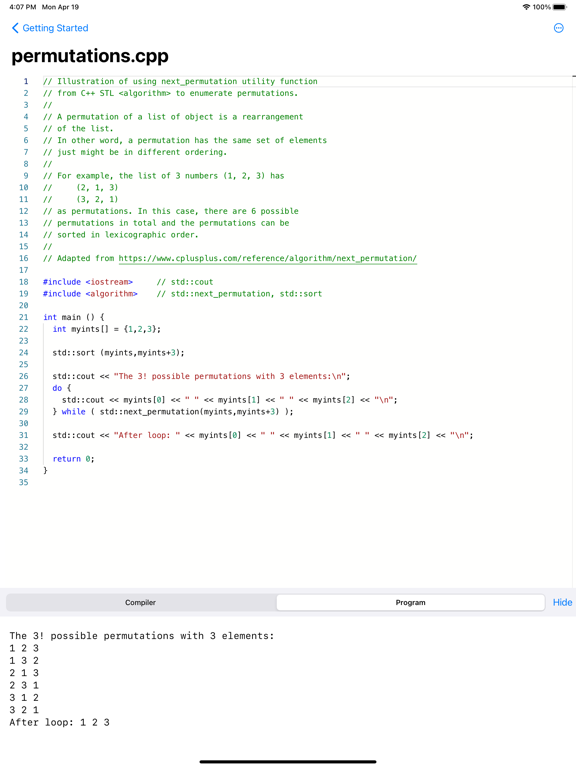576x768 pixels.
Task: Click line number 1 in gutter
Action: 26,81
